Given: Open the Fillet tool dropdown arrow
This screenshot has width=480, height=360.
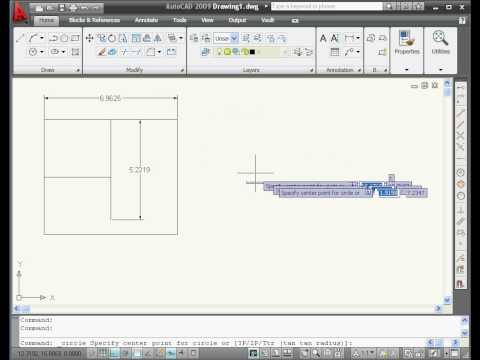Looking at the screenshot, I should tap(160, 52).
